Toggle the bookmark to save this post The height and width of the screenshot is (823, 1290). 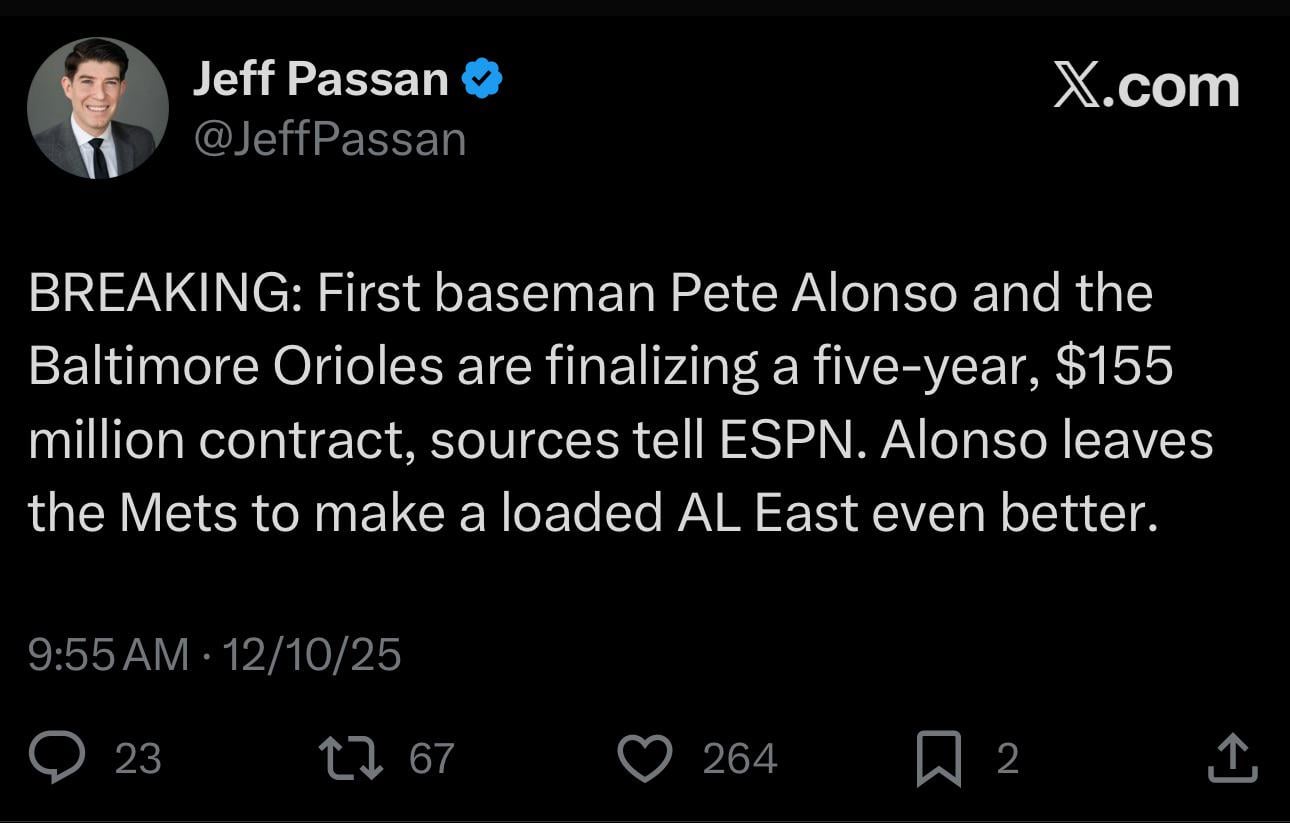[938, 757]
